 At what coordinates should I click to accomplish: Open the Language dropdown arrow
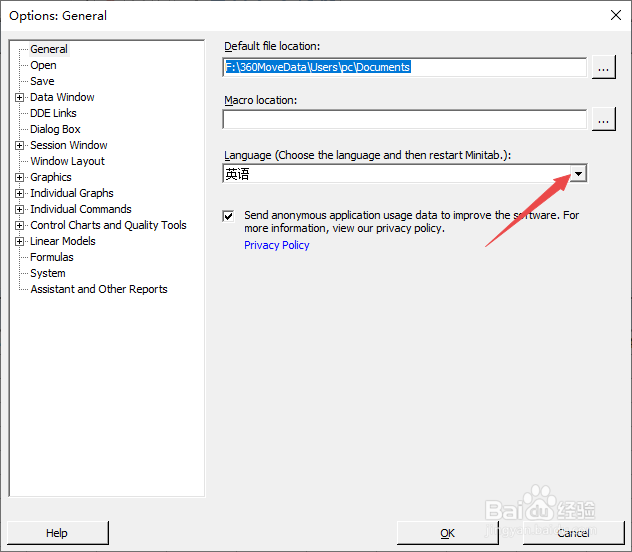[x=578, y=174]
